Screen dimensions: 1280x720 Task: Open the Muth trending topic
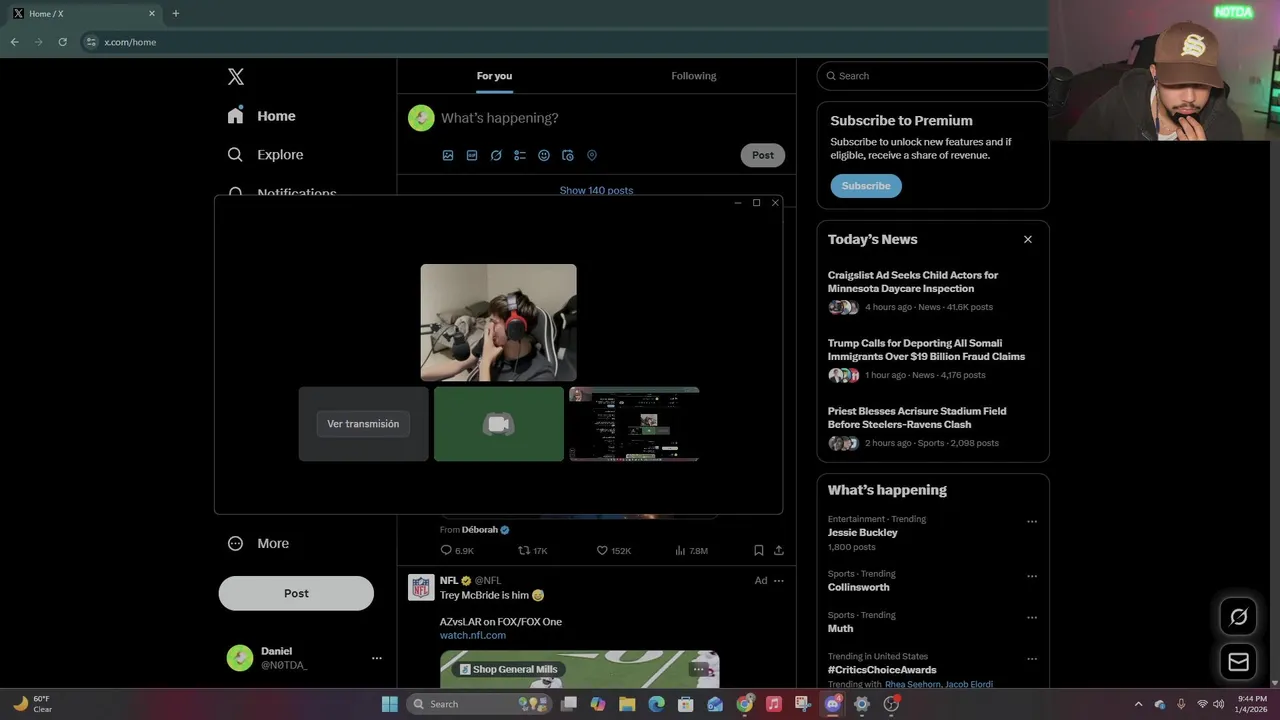(x=840, y=629)
